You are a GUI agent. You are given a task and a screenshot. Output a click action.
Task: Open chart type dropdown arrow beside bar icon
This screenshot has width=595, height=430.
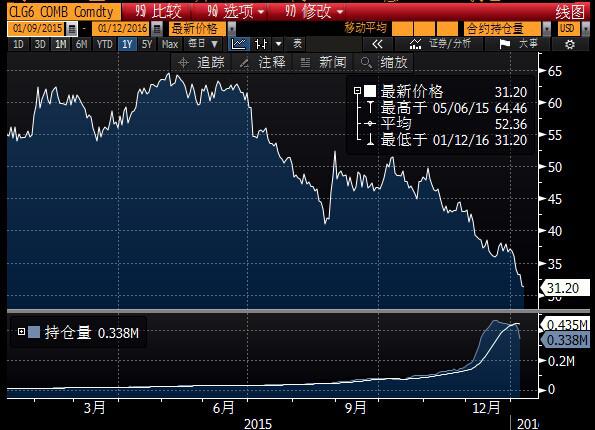point(279,44)
